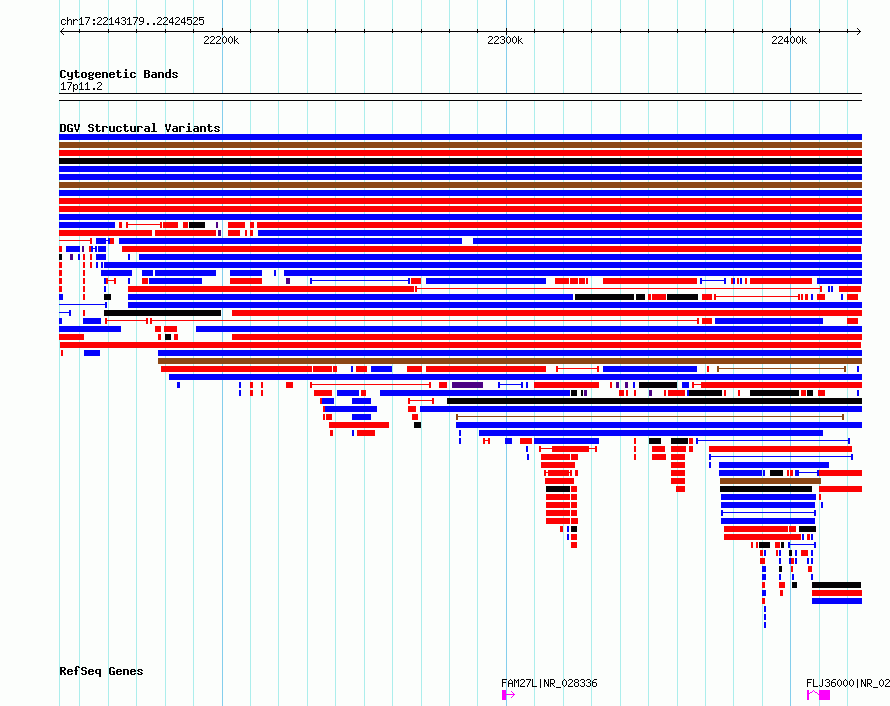The height and width of the screenshot is (706, 890).
Task: Click the 22200k scale label
Action: [221, 40]
